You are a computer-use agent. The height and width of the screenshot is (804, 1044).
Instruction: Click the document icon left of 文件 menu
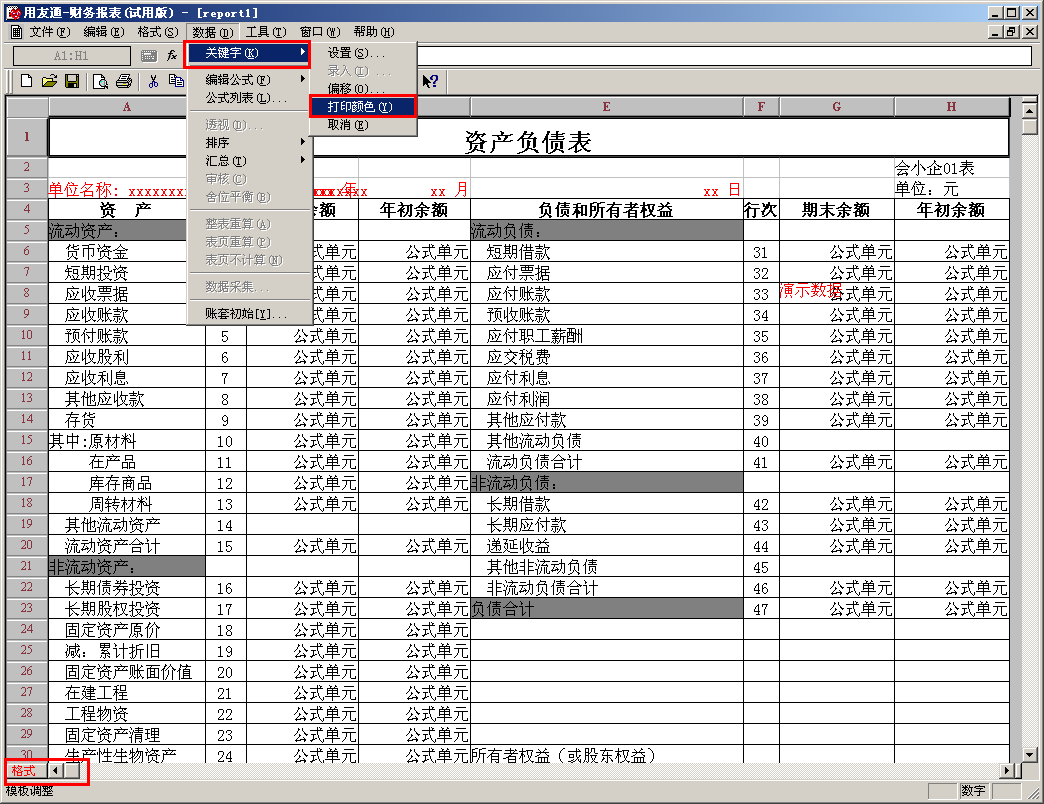17,31
